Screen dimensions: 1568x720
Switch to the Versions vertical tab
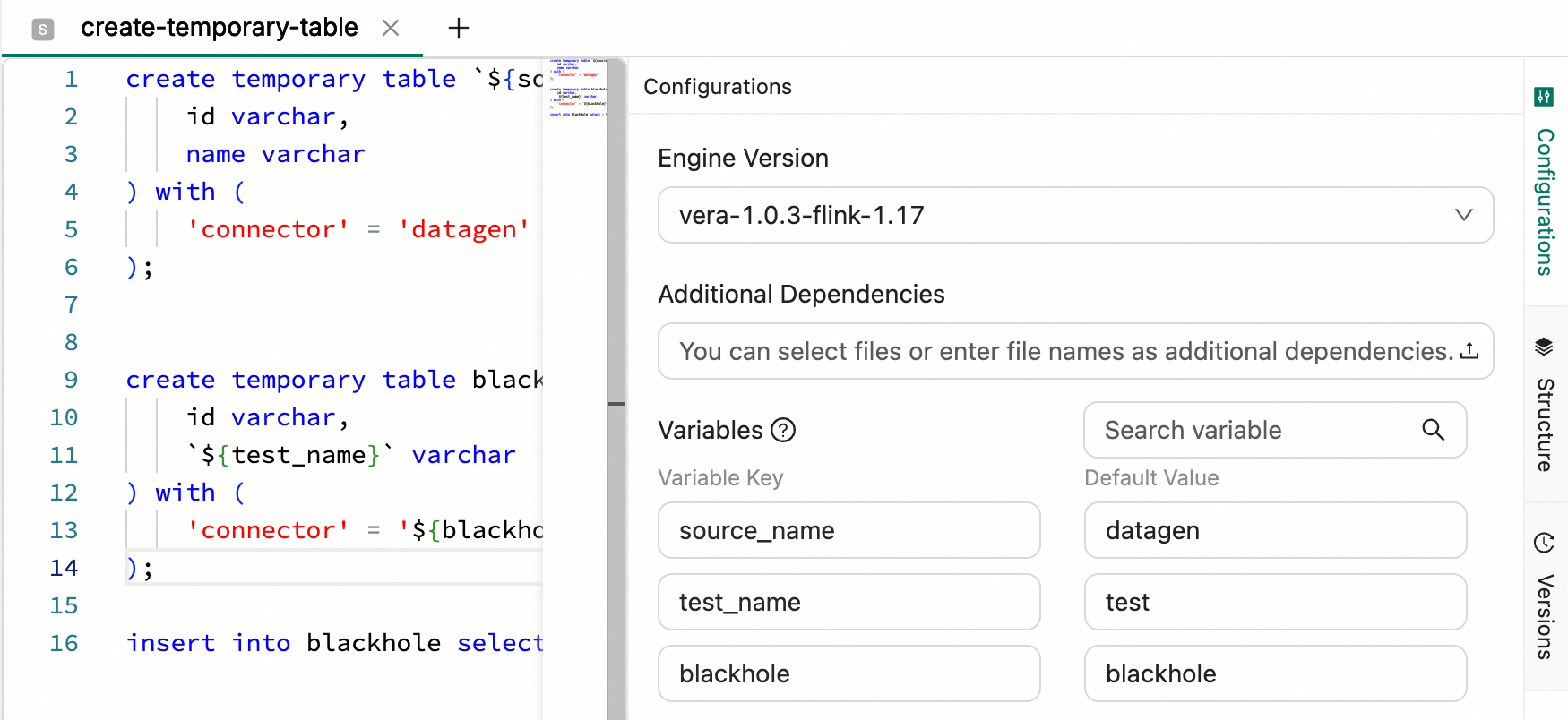click(x=1546, y=617)
